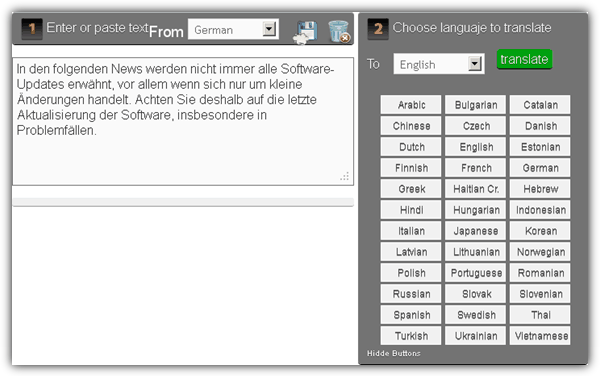
Task: Select the French language button
Action: (476, 168)
